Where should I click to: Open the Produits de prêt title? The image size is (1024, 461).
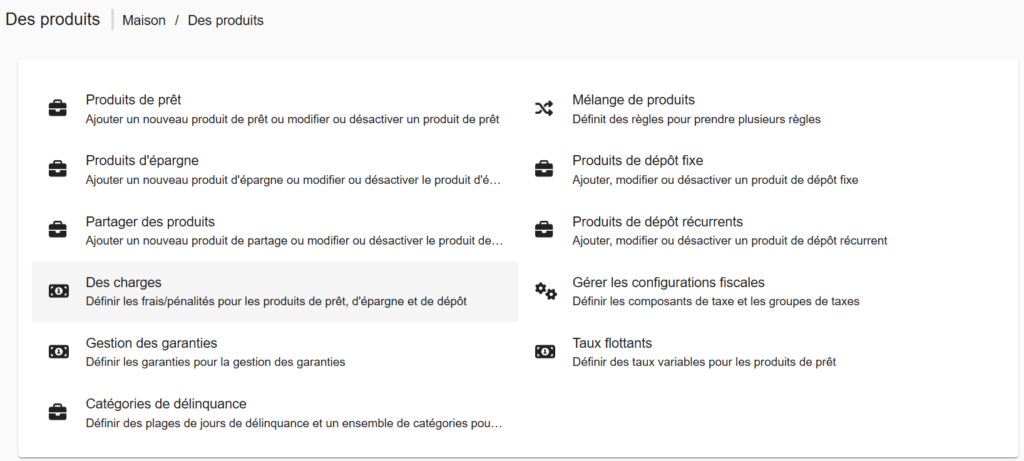pos(133,100)
